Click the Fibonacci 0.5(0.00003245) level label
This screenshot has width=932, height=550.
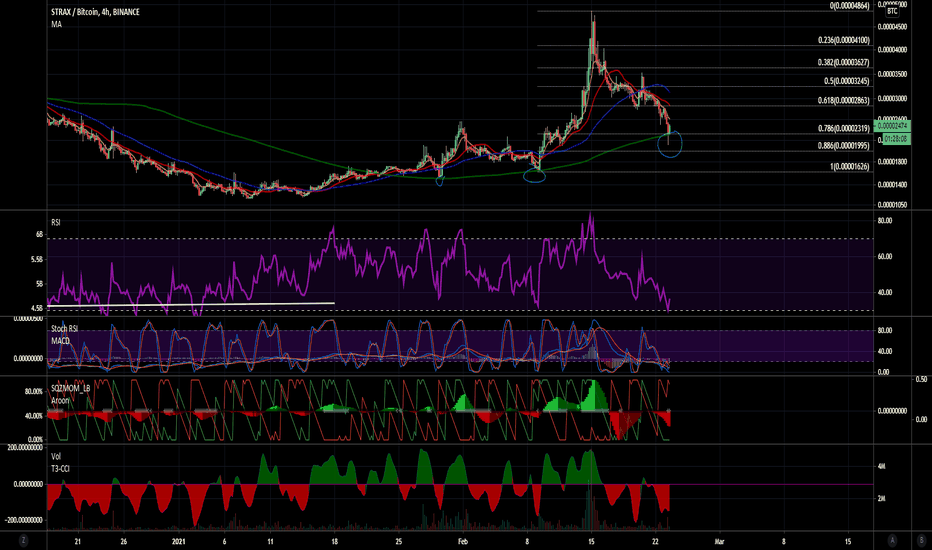point(846,81)
